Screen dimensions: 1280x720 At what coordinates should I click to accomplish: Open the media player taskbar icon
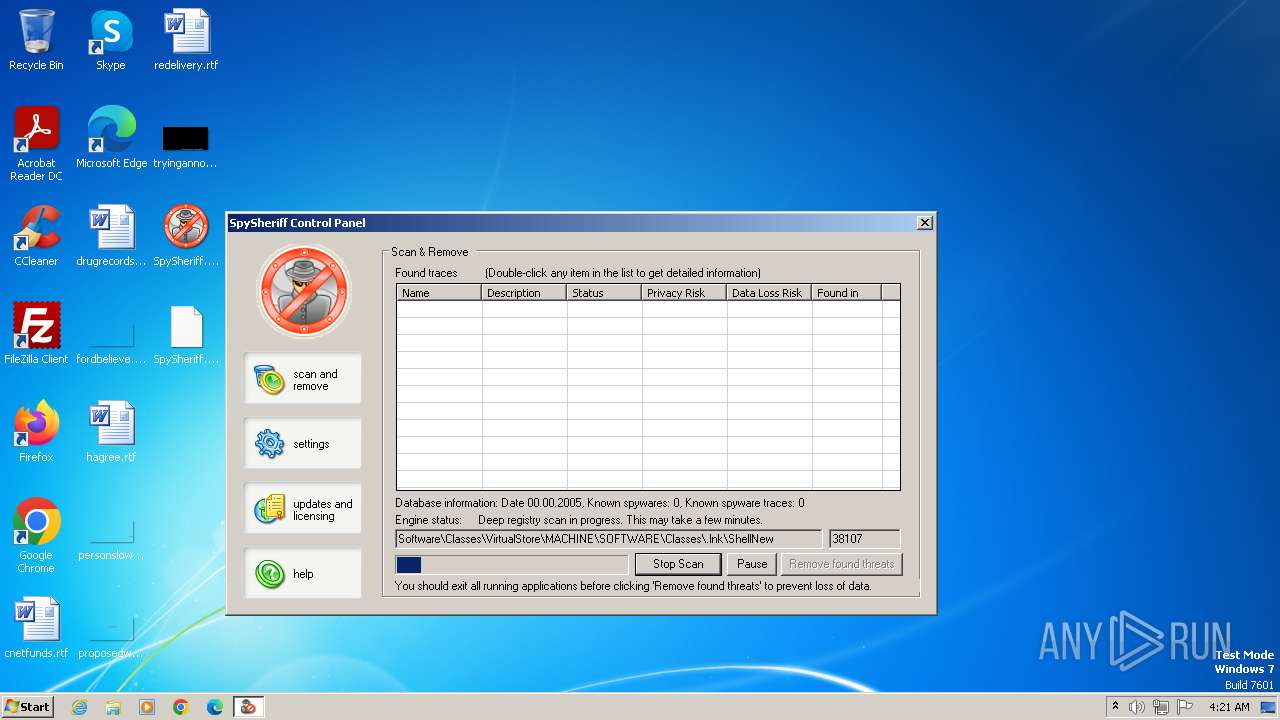coord(147,707)
